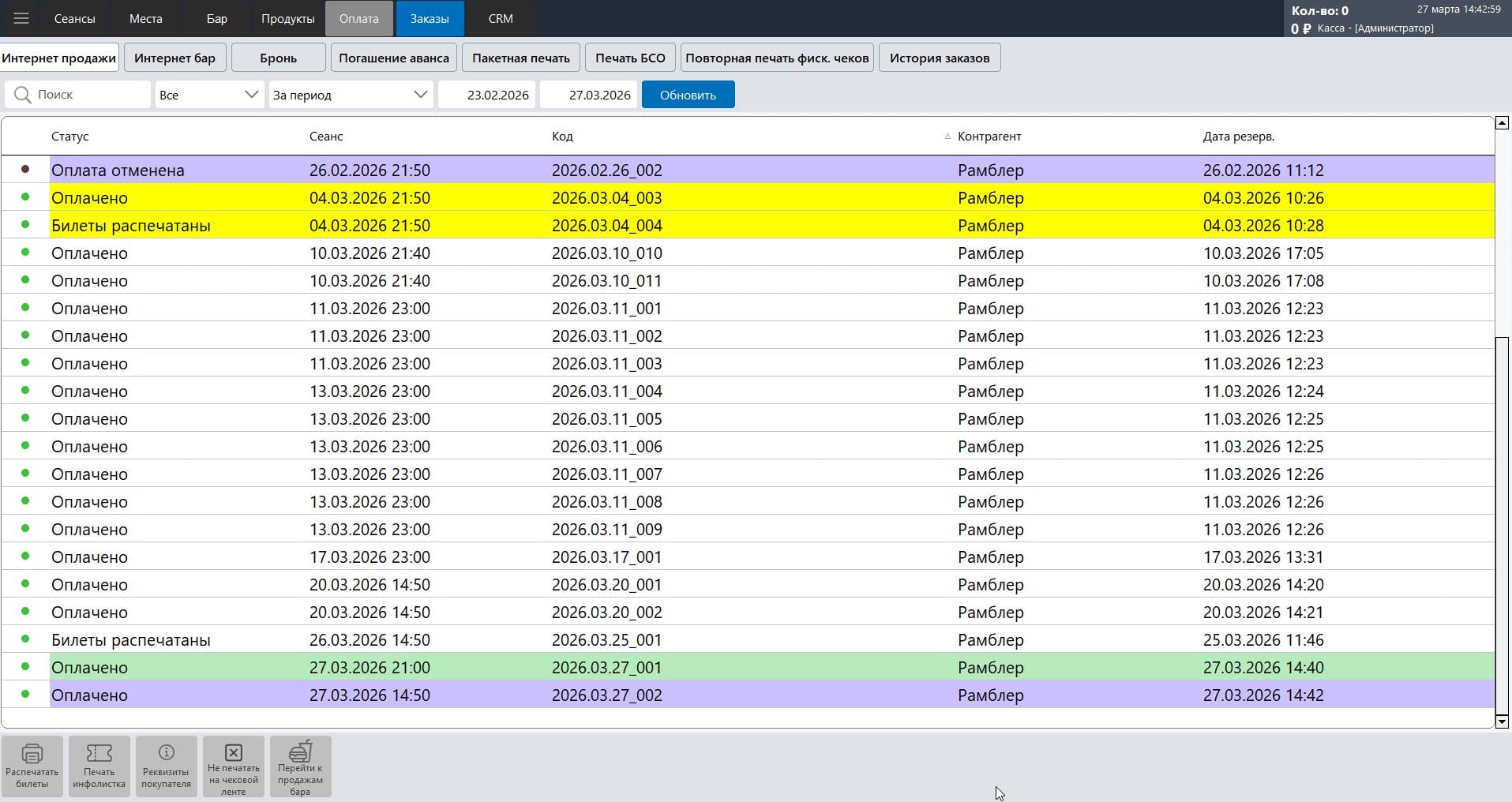This screenshot has width=1512, height=802.
Task: Click the search magnifier icon
Action: (x=22, y=95)
